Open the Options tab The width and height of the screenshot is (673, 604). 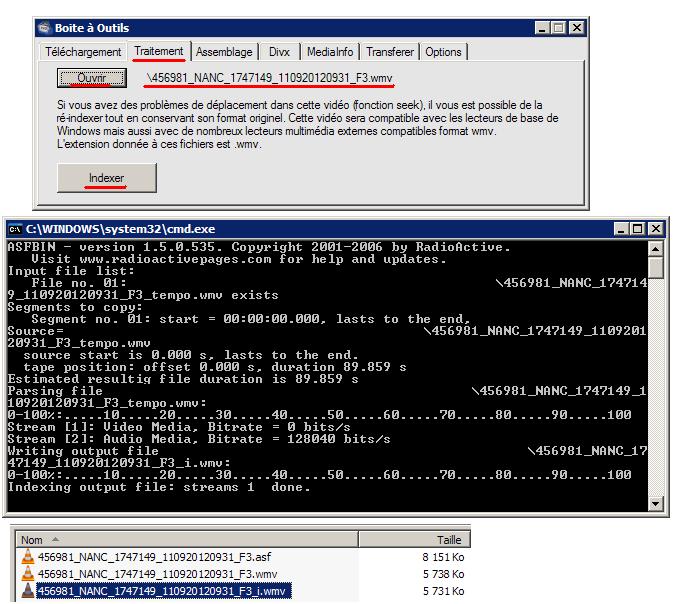tap(443, 52)
